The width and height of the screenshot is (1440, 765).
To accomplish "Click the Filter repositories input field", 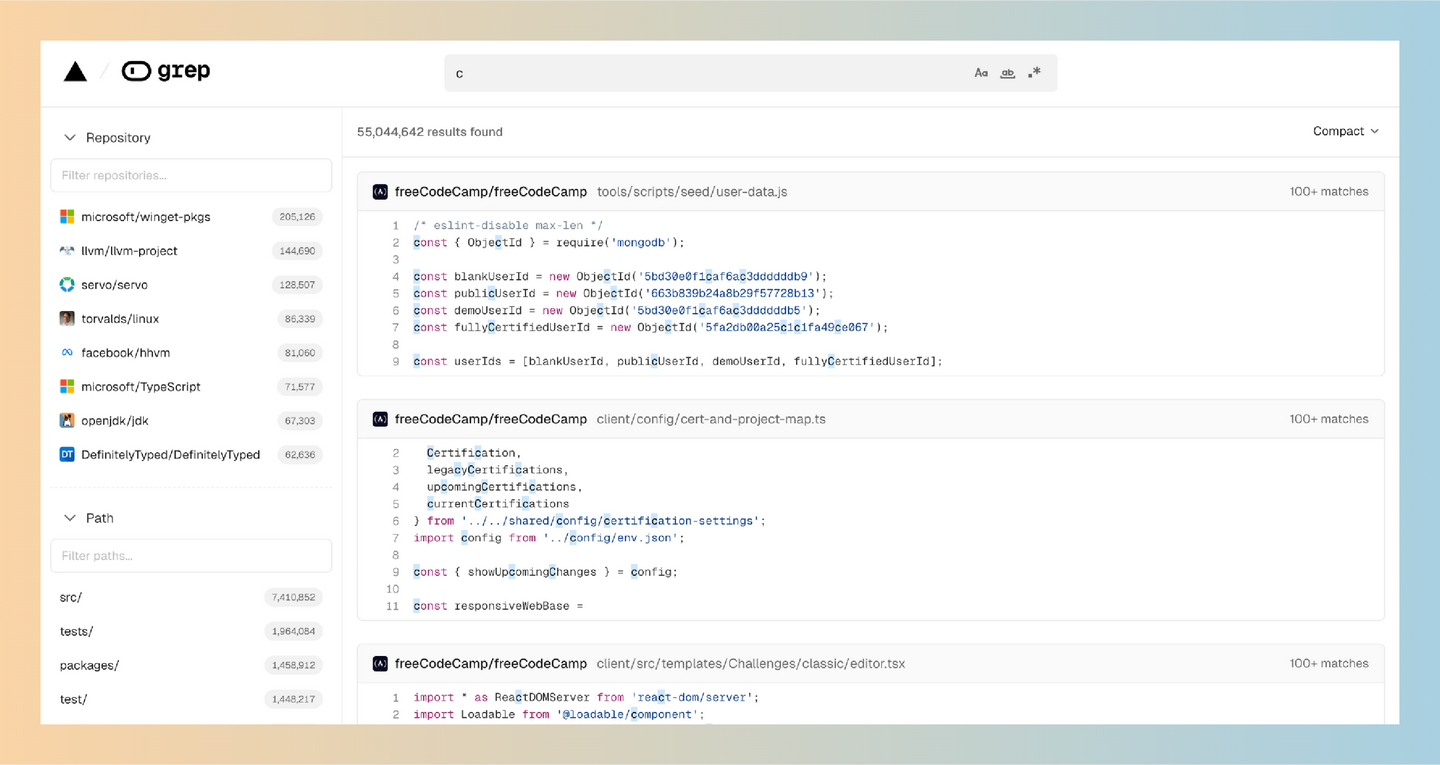I will point(191,175).
